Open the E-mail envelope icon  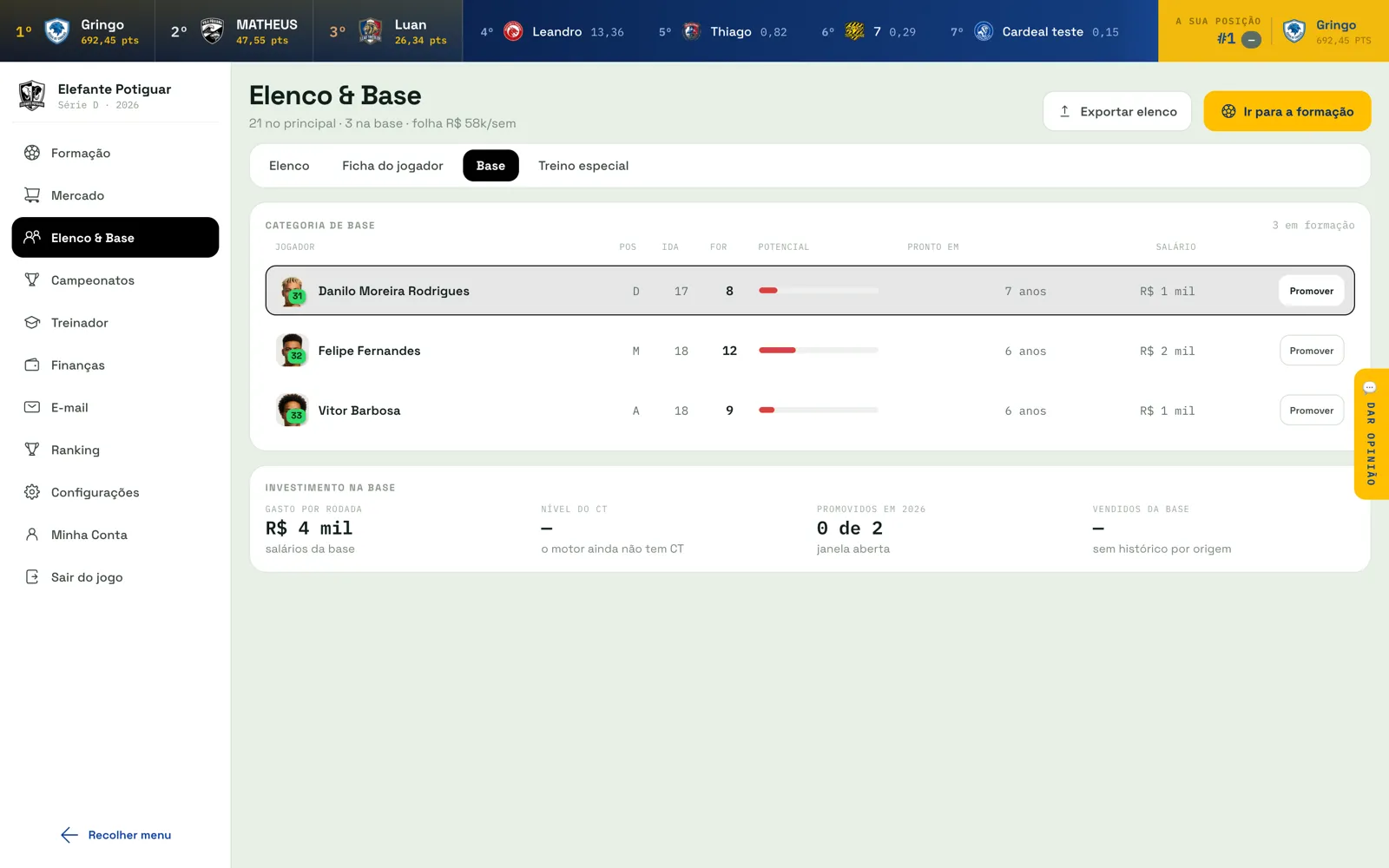[x=32, y=407]
